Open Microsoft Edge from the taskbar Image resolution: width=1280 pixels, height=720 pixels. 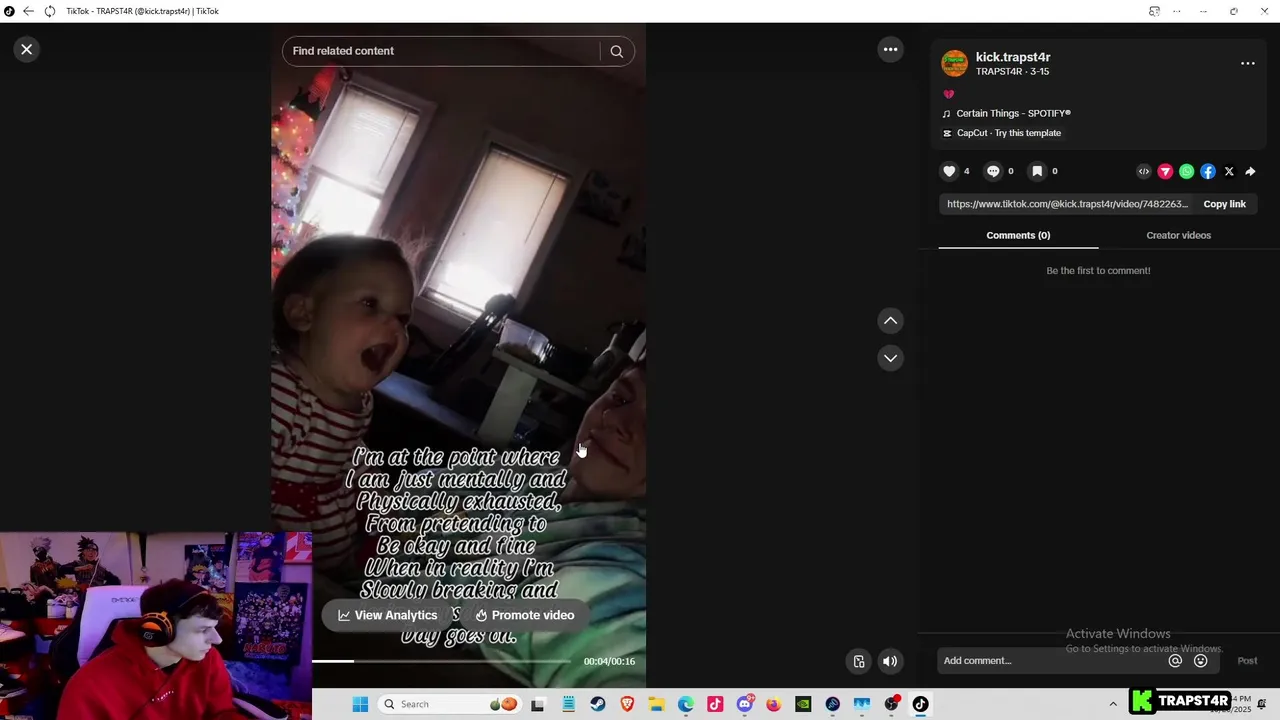click(x=686, y=704)
